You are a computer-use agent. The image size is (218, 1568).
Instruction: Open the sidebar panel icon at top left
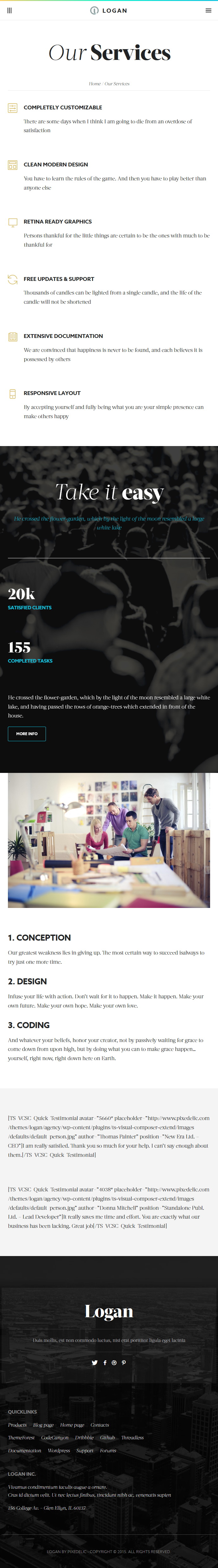[x=9, y=10]
